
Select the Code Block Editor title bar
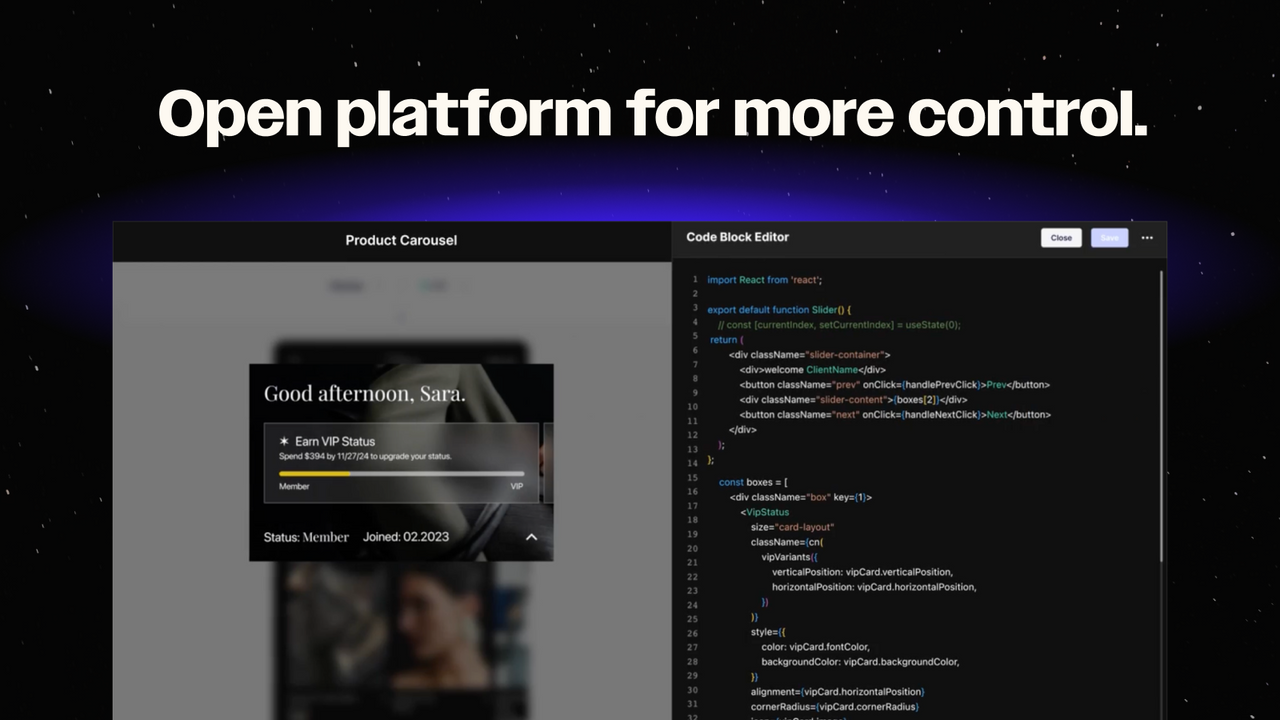pyautogui.click(x=737, y=237)
